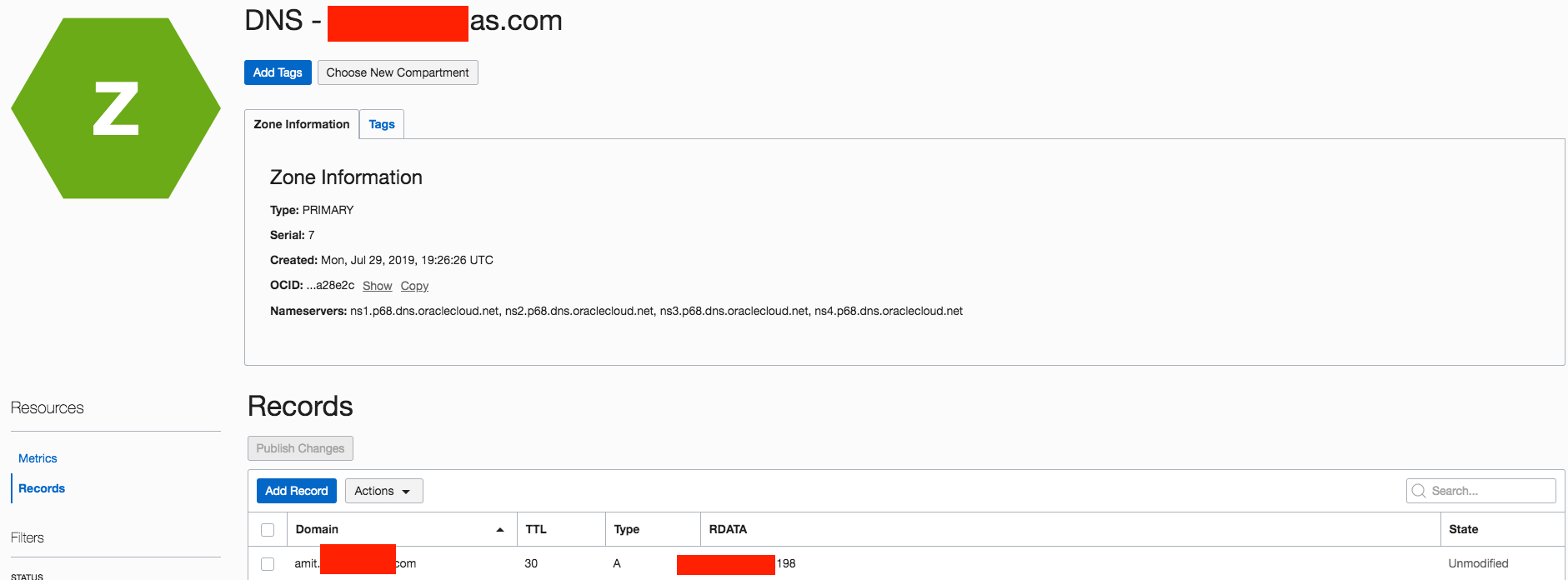Image resolution: width=1568 pixels, height=580 pixels.
Task: Open Metrics in Resources sidebar
Action: [x=38, y=458]
